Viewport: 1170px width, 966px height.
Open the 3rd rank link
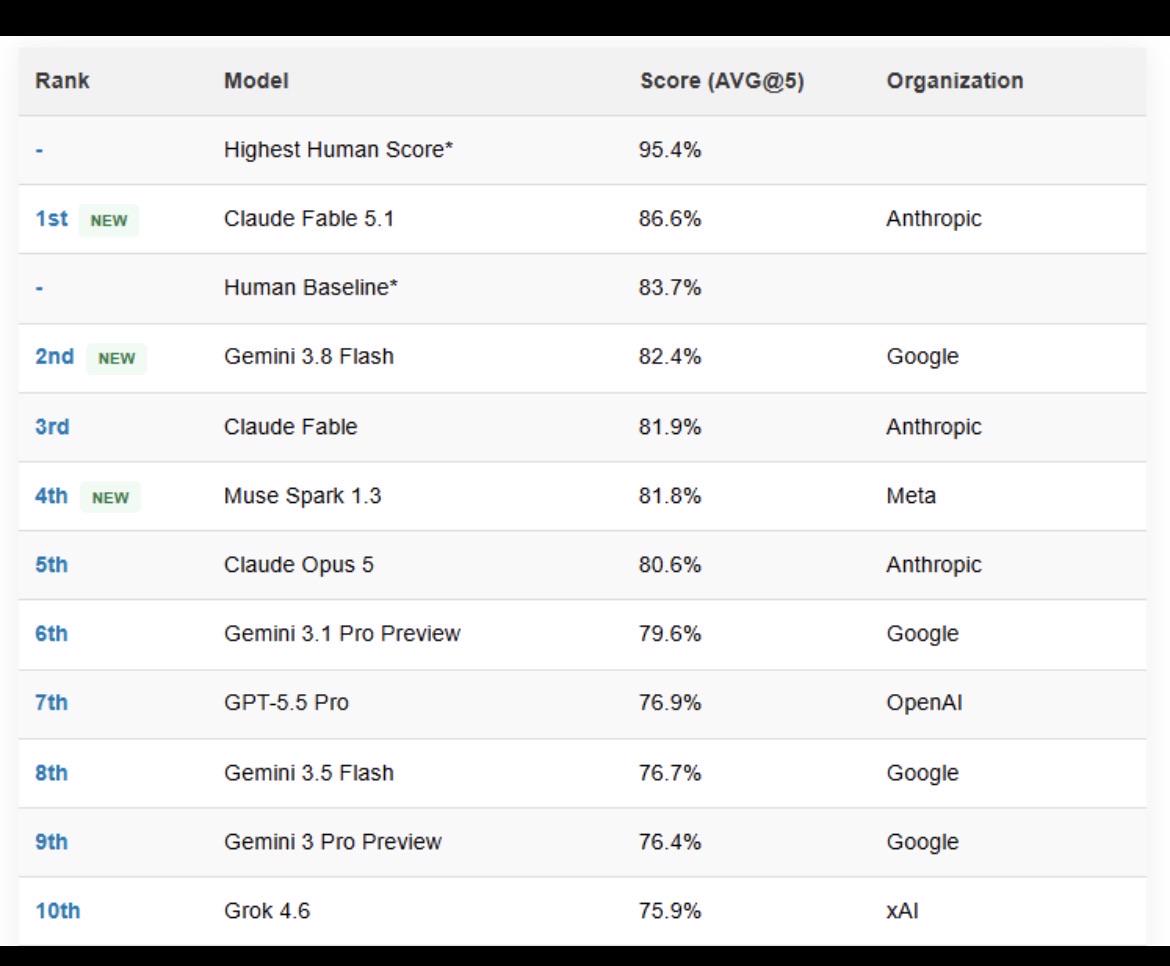(x=52, y=427)
